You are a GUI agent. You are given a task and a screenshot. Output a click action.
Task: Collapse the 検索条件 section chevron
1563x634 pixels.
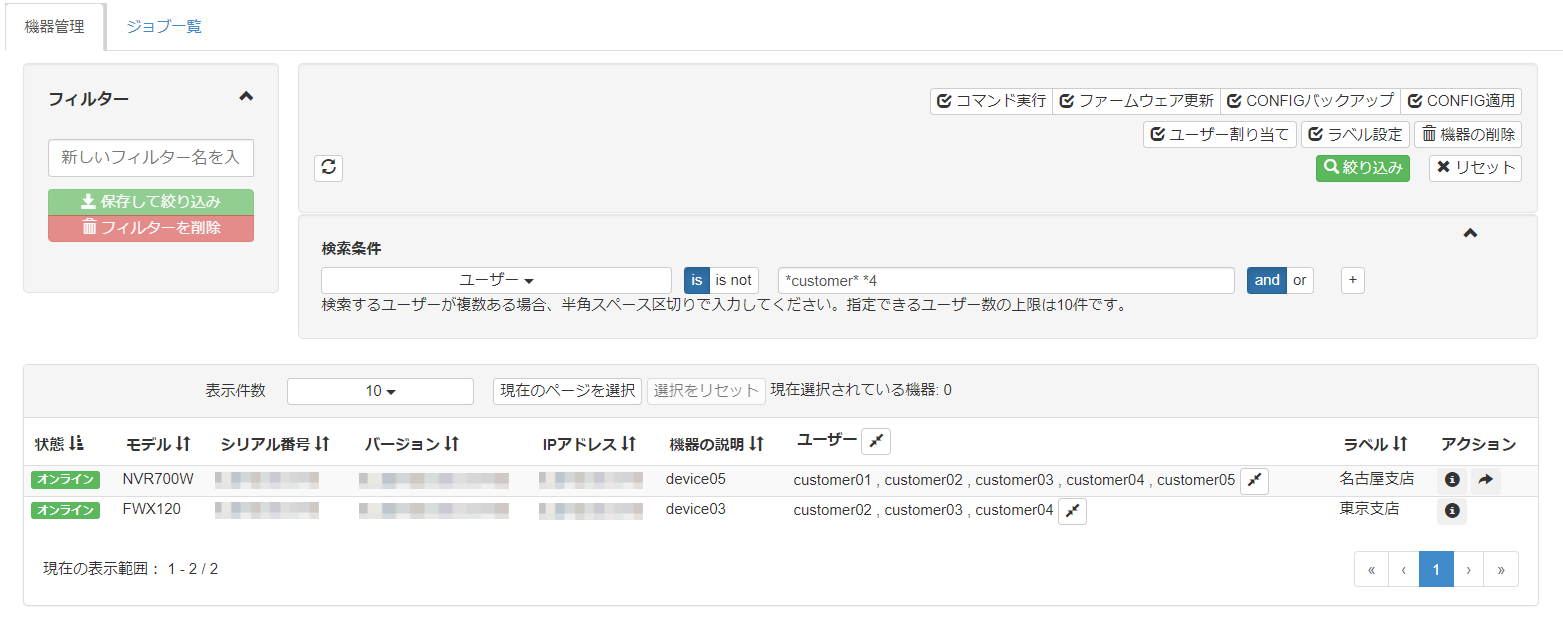pos(1470,232)
